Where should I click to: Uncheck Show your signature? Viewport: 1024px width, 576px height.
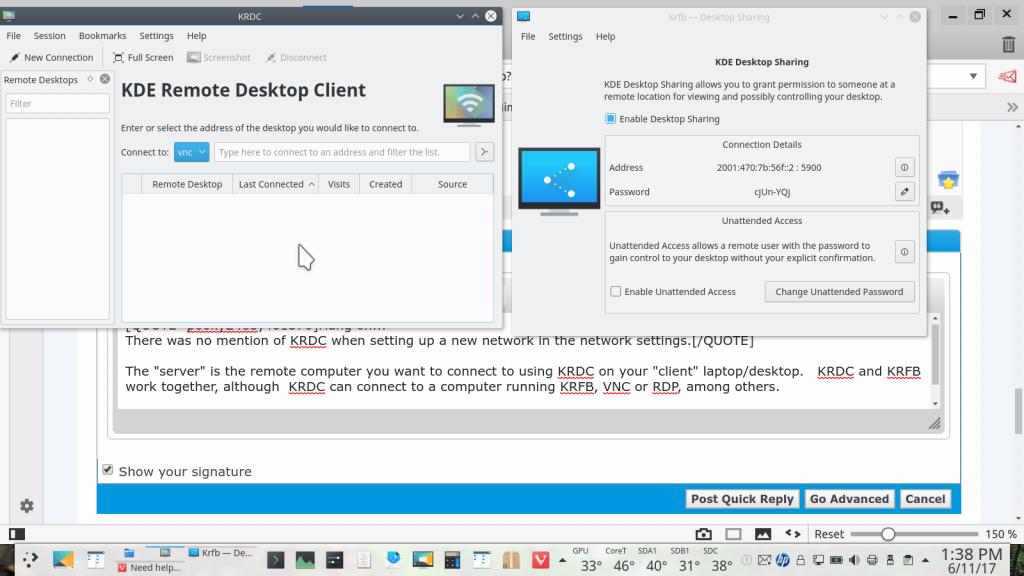click(108, 470)
